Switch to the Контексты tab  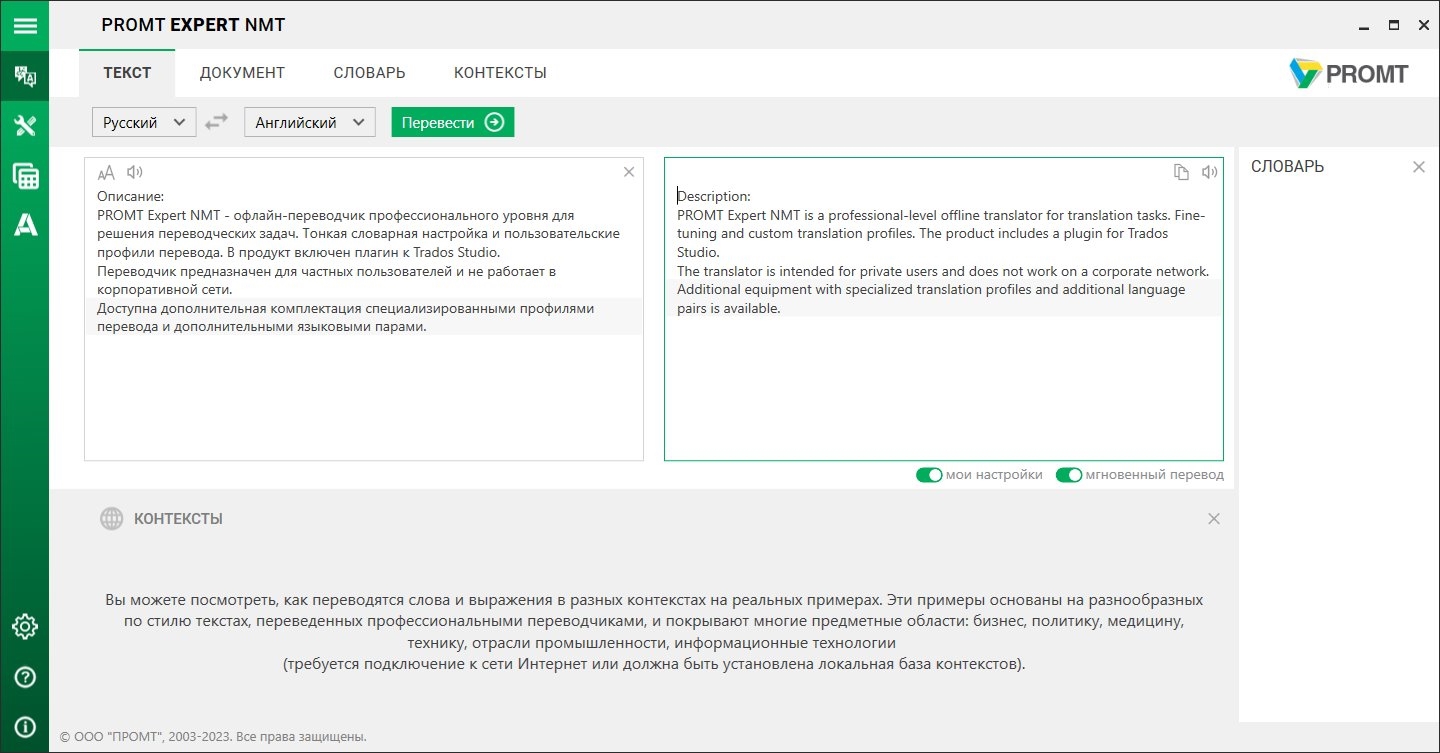tap(500, 73)
